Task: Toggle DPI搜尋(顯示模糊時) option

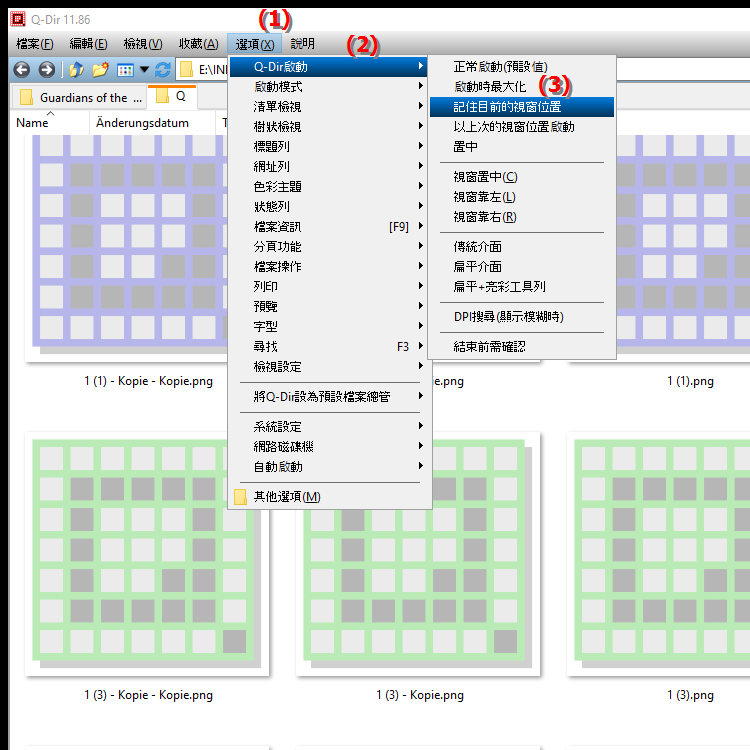Action: click(521, 317)
